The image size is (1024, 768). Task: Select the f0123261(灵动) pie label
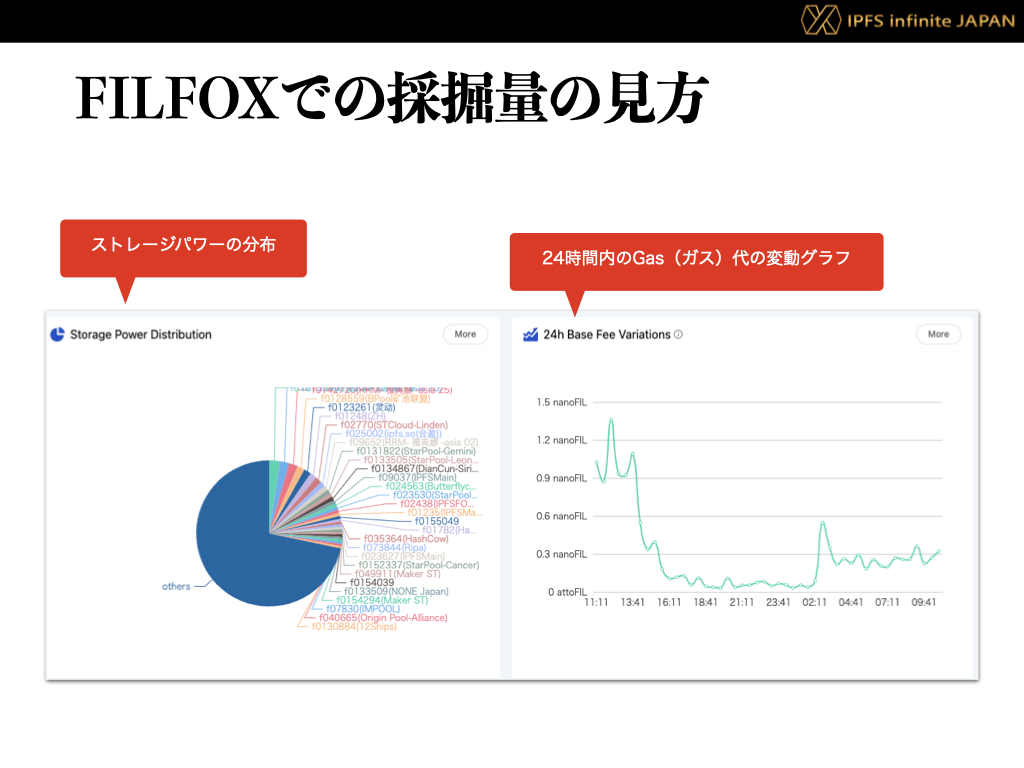pyautogui.click(x=361, y=408)
